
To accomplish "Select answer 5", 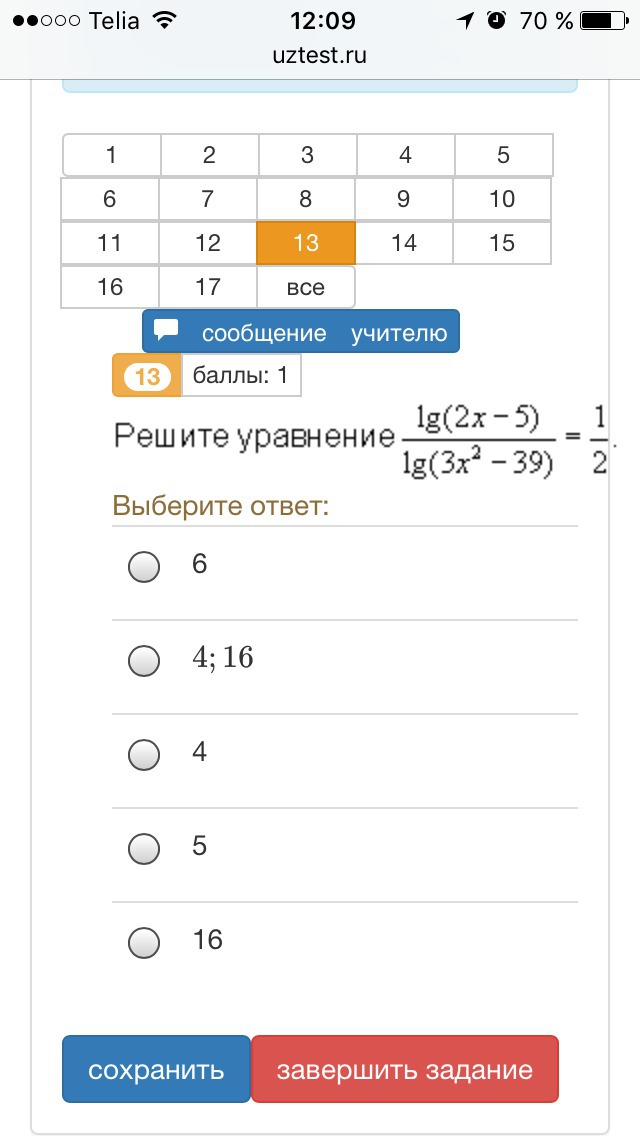I will (143, 847).
